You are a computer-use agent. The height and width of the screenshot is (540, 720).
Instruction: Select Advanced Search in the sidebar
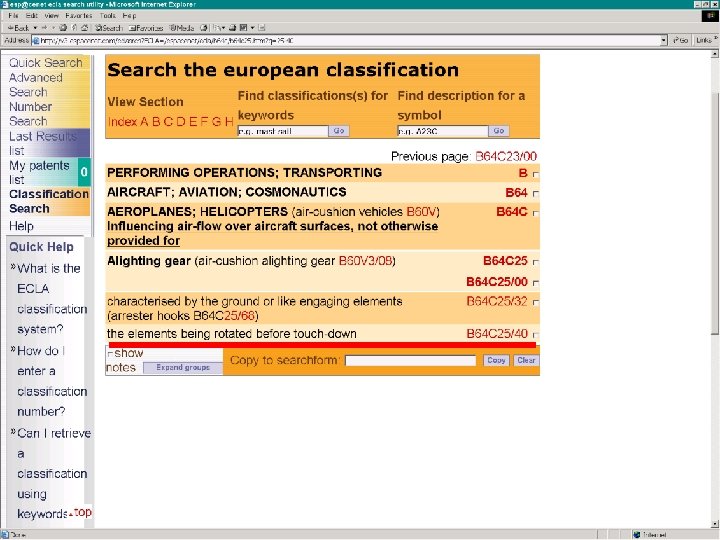click(x=35, y=85)
